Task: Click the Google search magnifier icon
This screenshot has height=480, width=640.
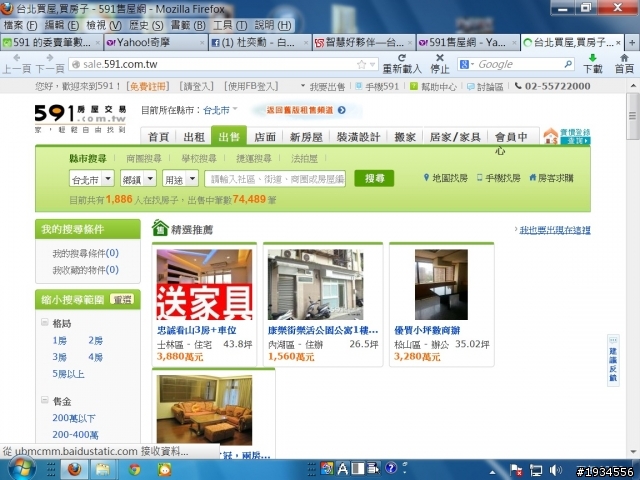Action: 568,64
